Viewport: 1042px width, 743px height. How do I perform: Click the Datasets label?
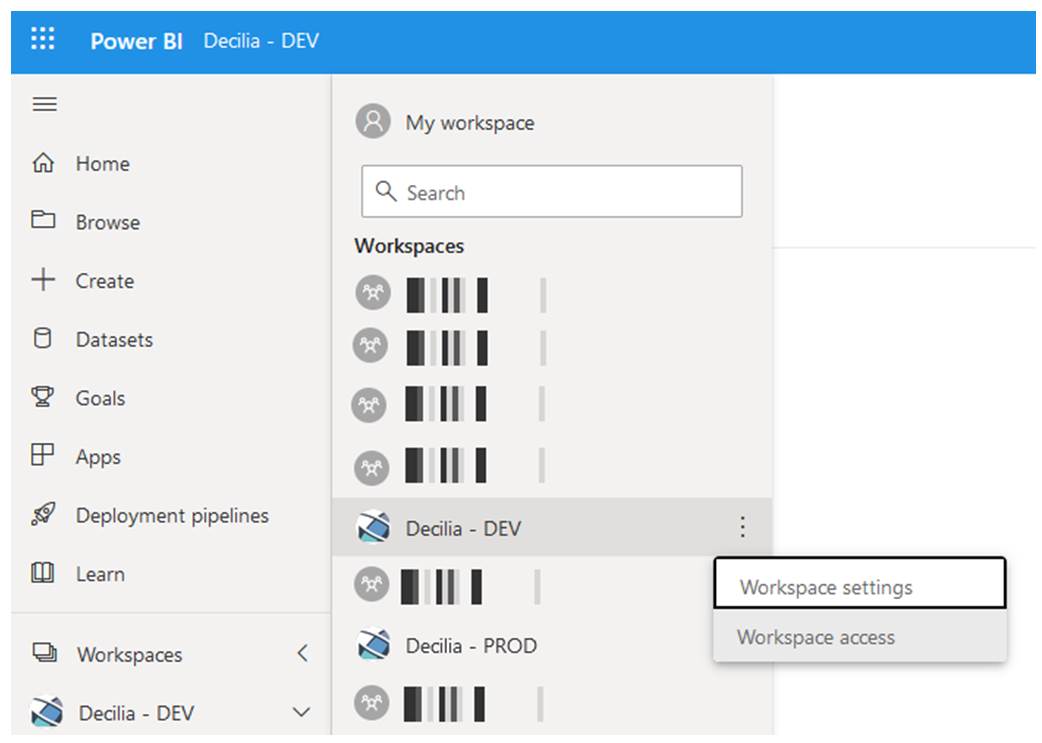[114, 340]
